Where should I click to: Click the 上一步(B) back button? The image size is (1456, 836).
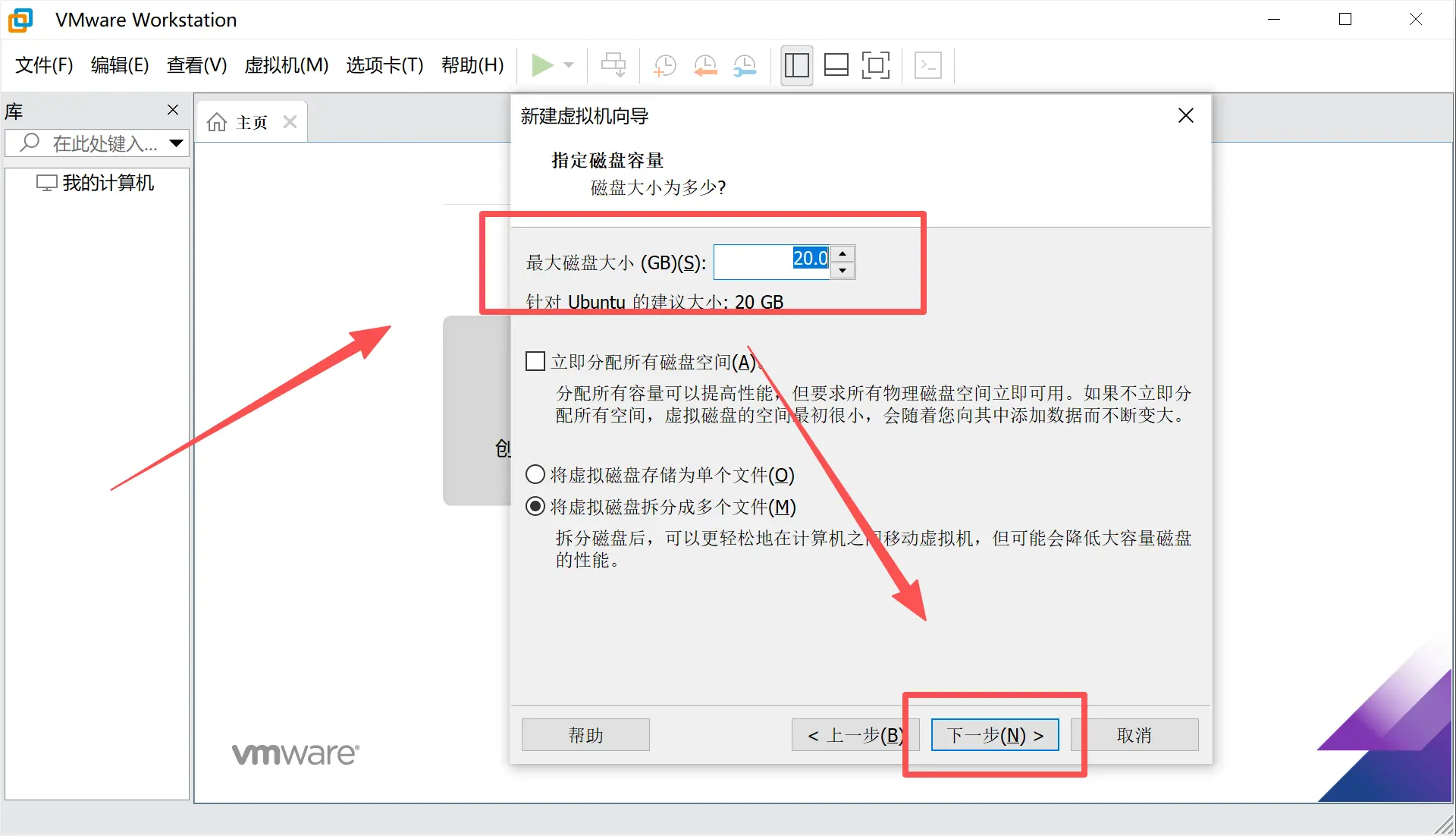(855, 734)
